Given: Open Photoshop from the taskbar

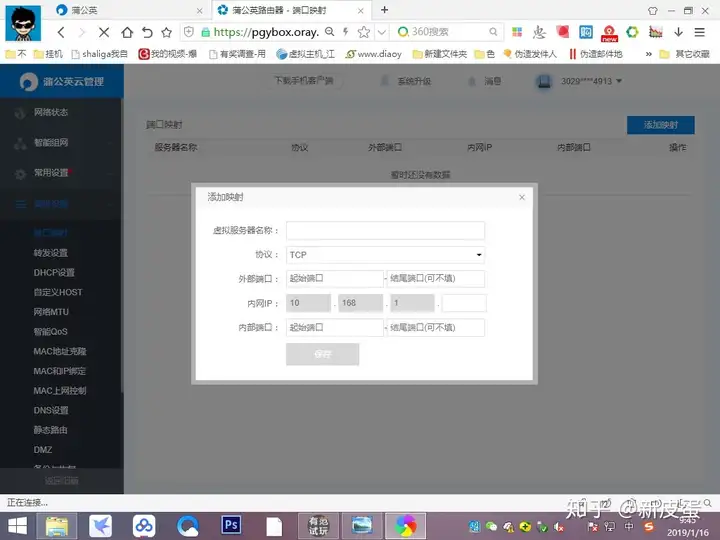Looking at the screenshot, I should pos(231,525).
